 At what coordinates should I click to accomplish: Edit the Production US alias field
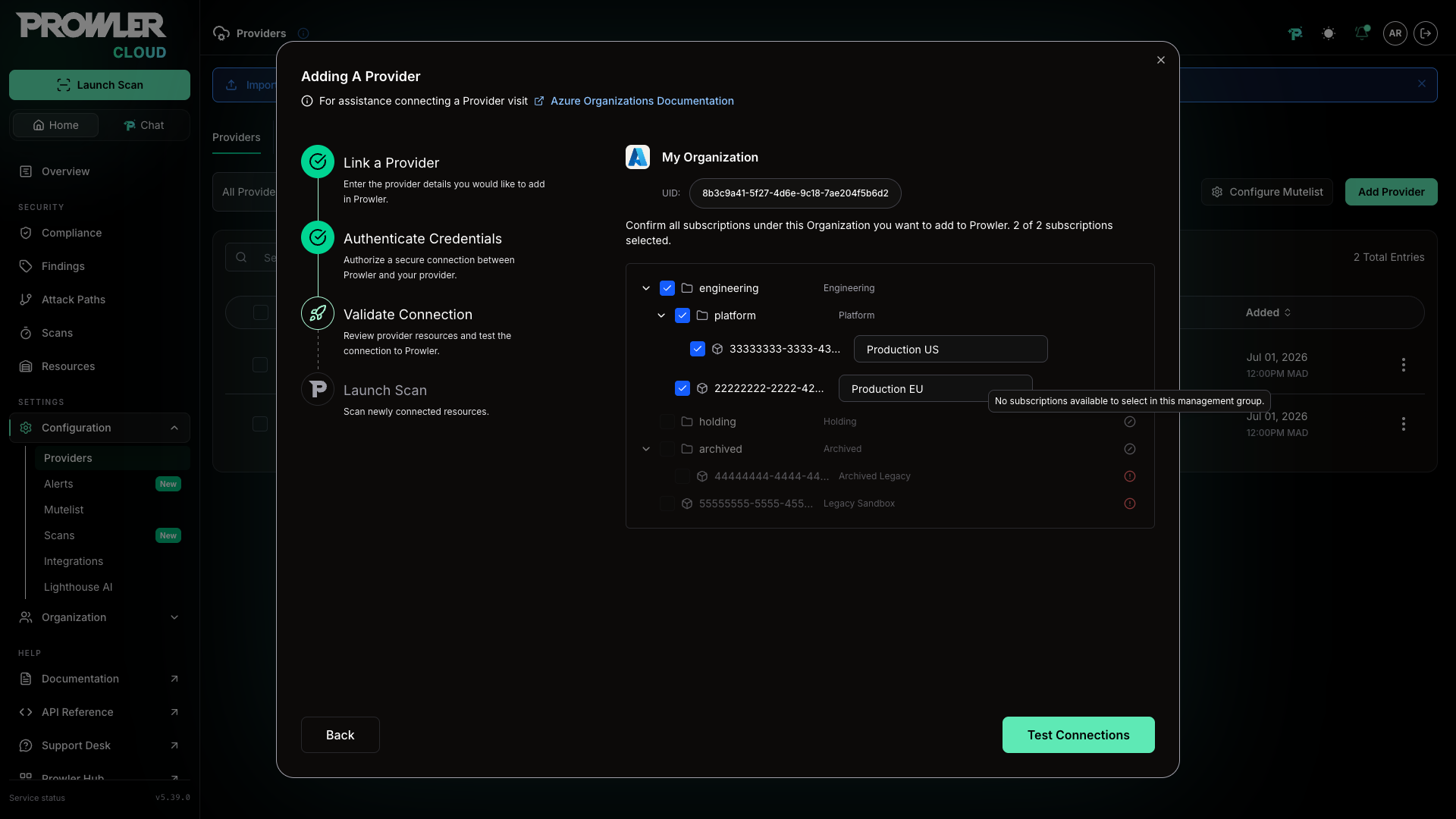tap(950, 349)
